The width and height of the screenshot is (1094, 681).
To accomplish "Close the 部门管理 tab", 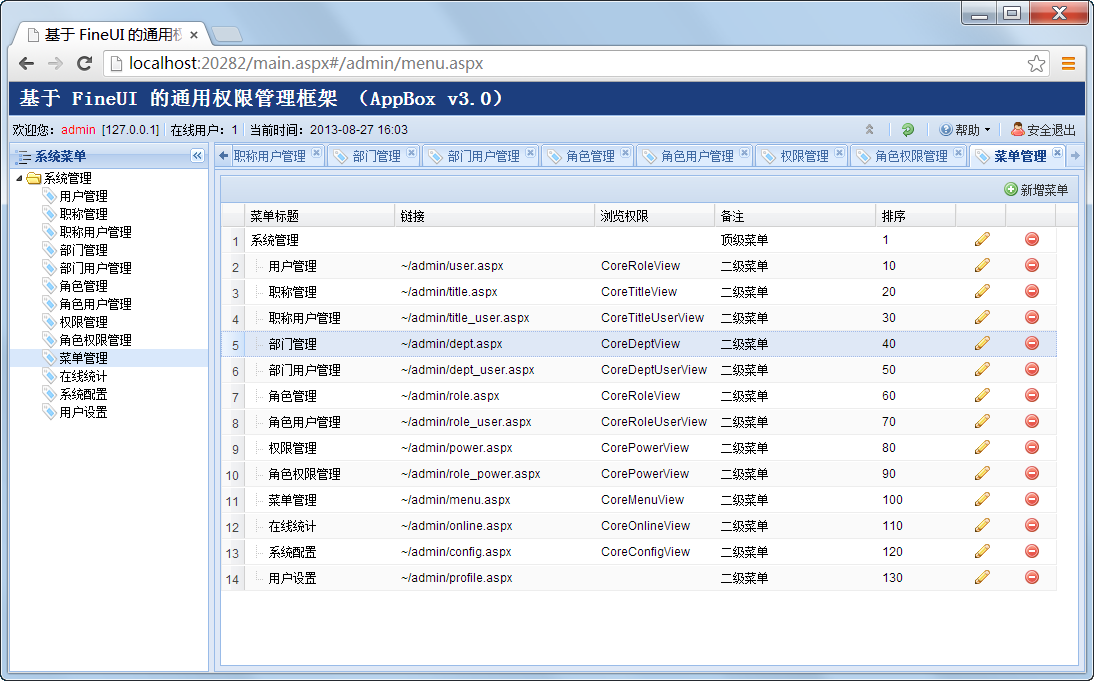I will point(412,153).
